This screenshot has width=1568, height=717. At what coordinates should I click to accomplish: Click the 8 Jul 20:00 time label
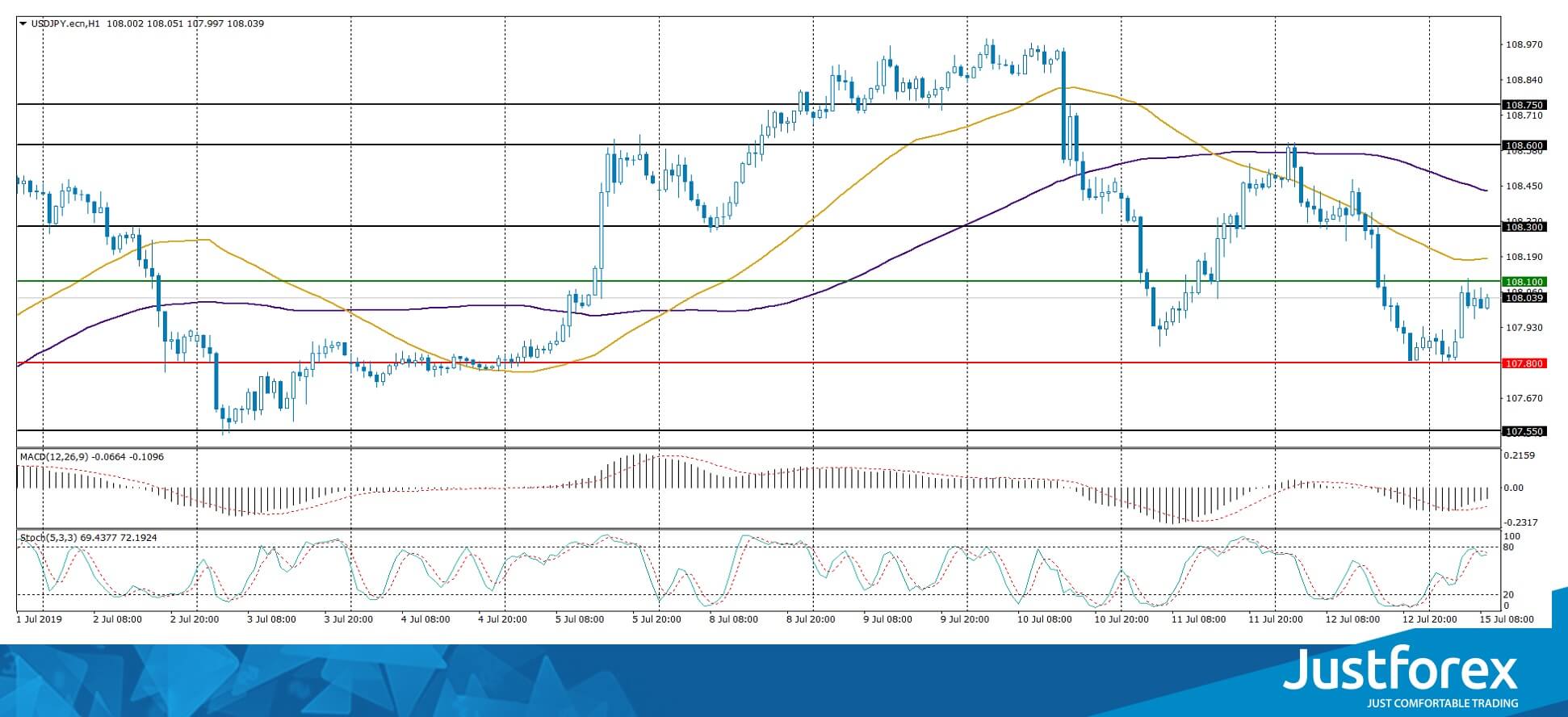click(x=811, y=619)
